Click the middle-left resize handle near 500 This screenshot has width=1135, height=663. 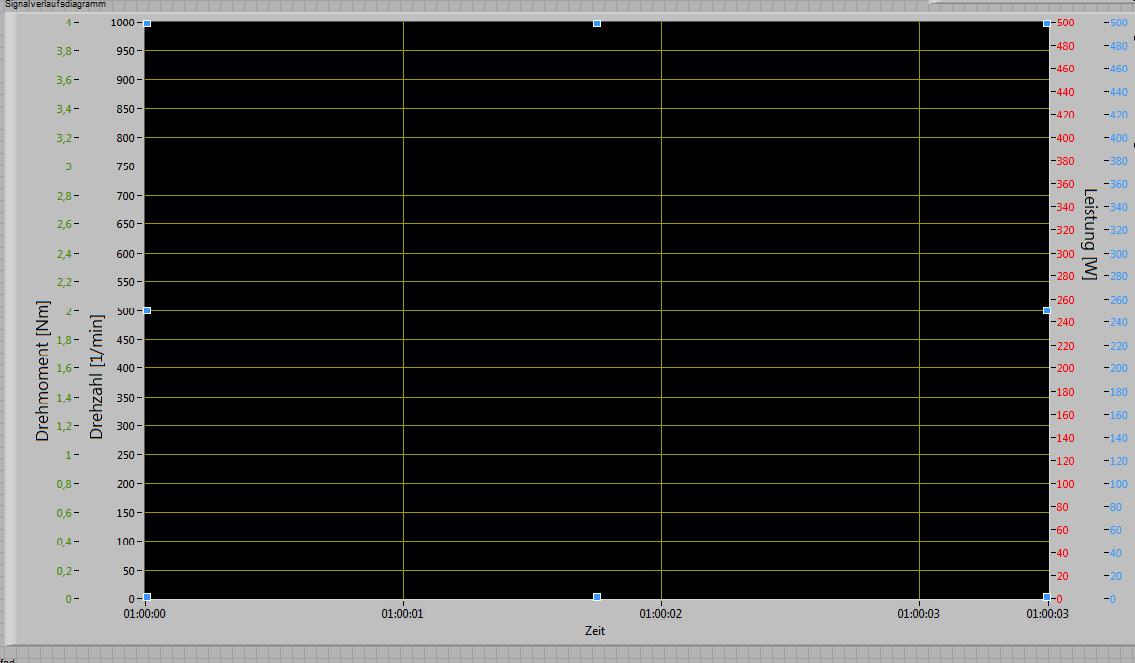[x=147, y=311]
